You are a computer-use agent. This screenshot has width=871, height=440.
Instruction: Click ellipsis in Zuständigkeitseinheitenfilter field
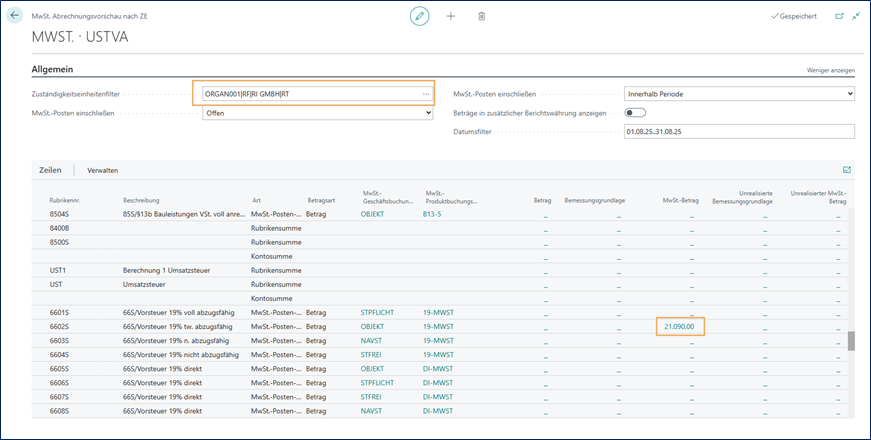coord(426,94)
